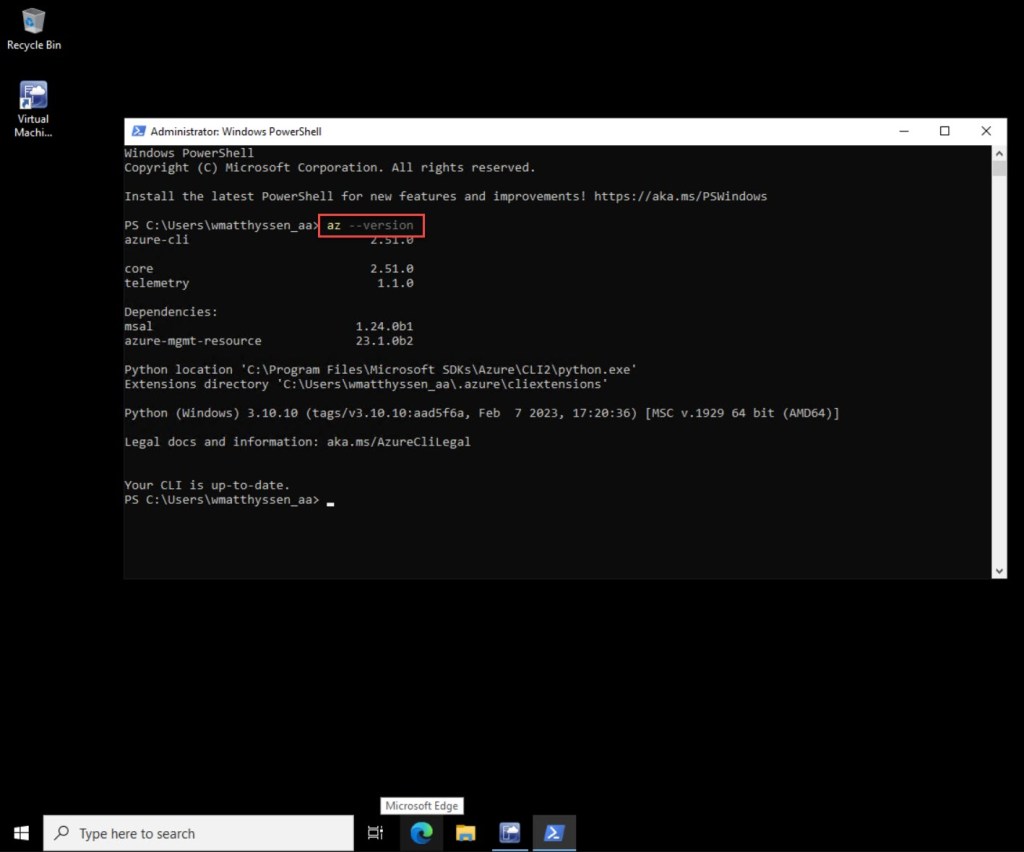The height and width of the screenshot is (852, 1024).
Task: Open the Recycle Bin desktop icon
Action: point(34,24)
